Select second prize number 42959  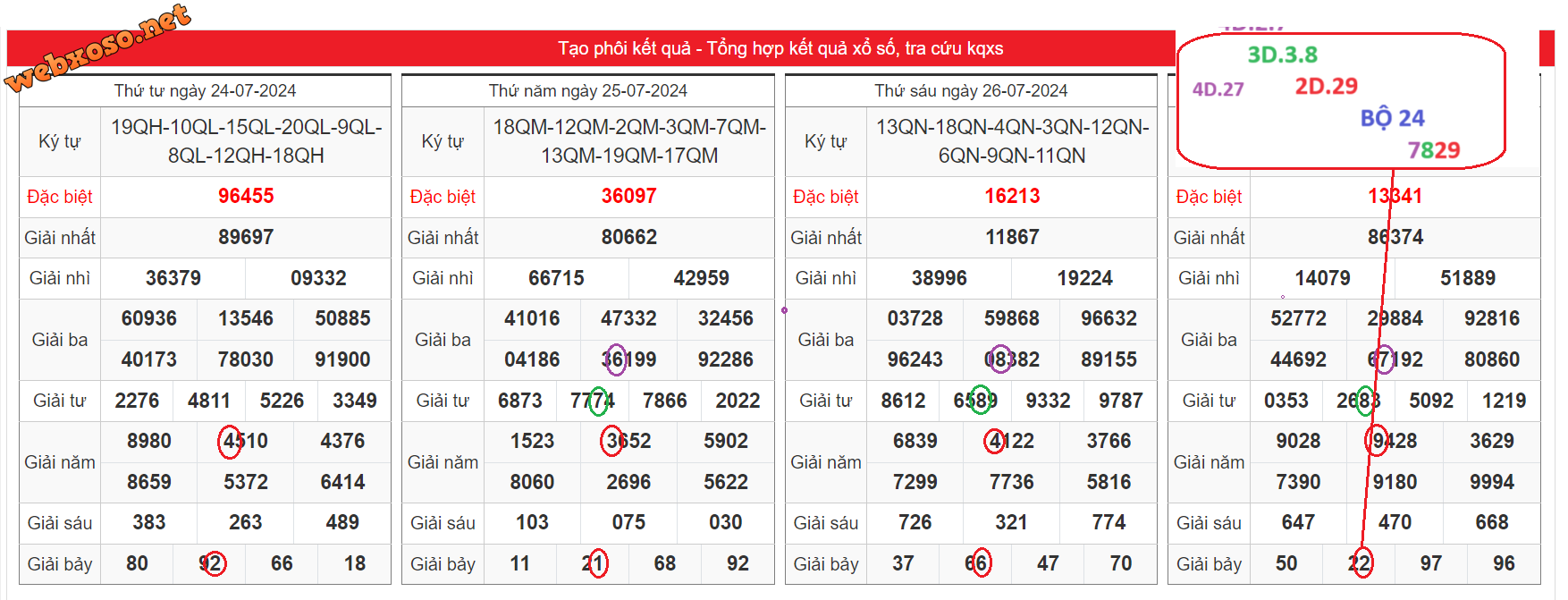click(x=701, y=278)
